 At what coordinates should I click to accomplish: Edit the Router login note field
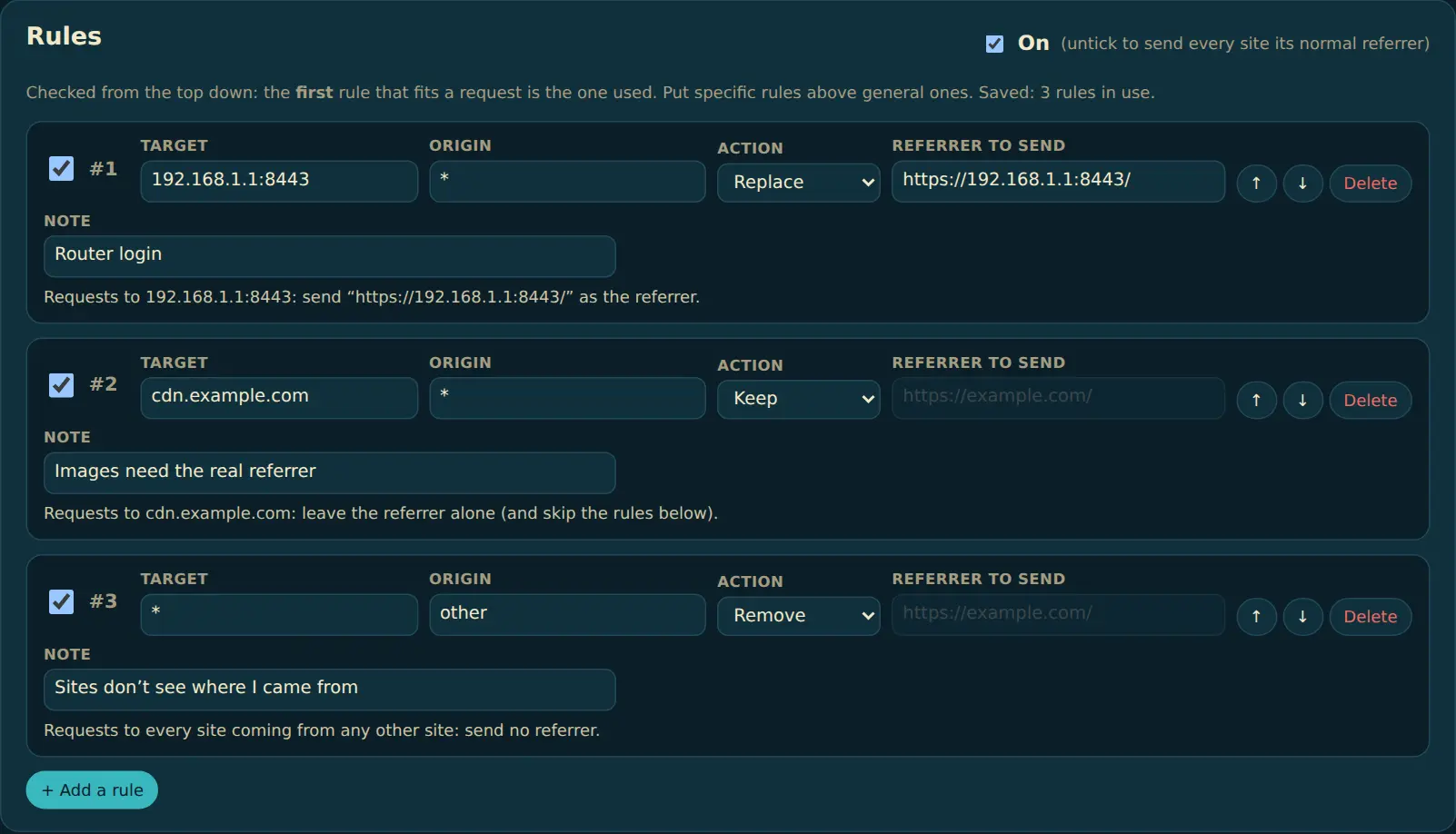(330, 256)
